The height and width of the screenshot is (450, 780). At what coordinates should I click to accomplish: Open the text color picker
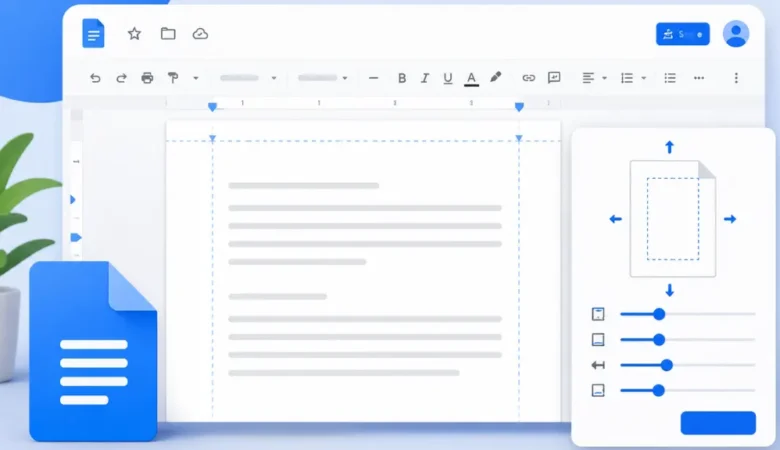(x=471, y=79)
